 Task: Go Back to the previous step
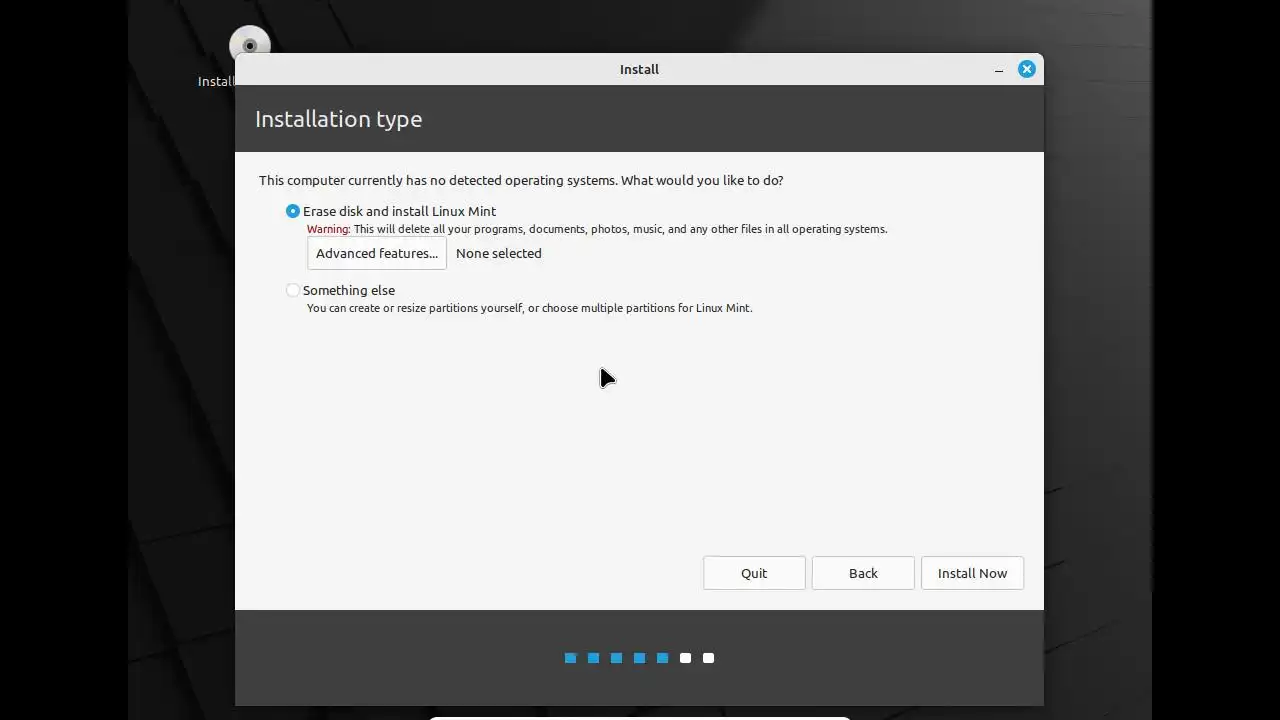(x=863, y=573)
